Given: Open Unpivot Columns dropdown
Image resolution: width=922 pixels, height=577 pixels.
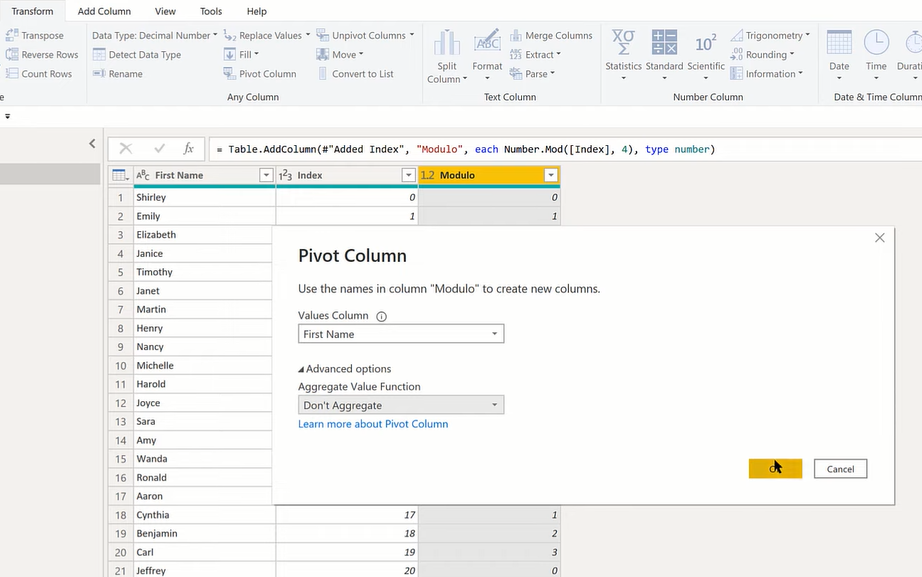Looking at the screenshot, I should point(365,35).
